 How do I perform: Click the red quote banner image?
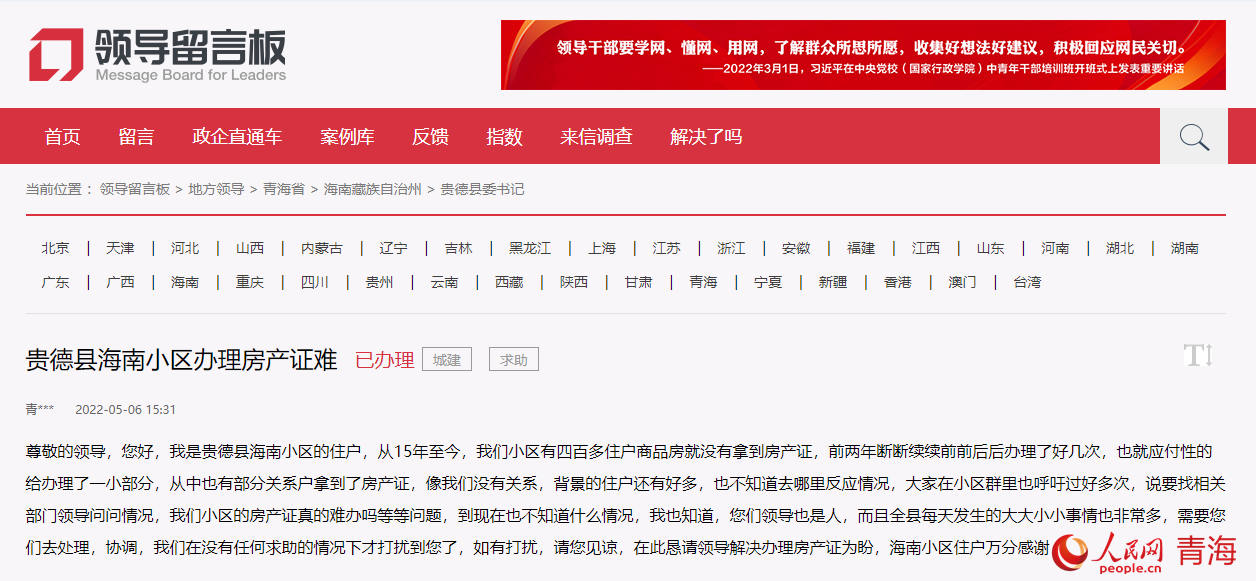(x=863, y=55)
